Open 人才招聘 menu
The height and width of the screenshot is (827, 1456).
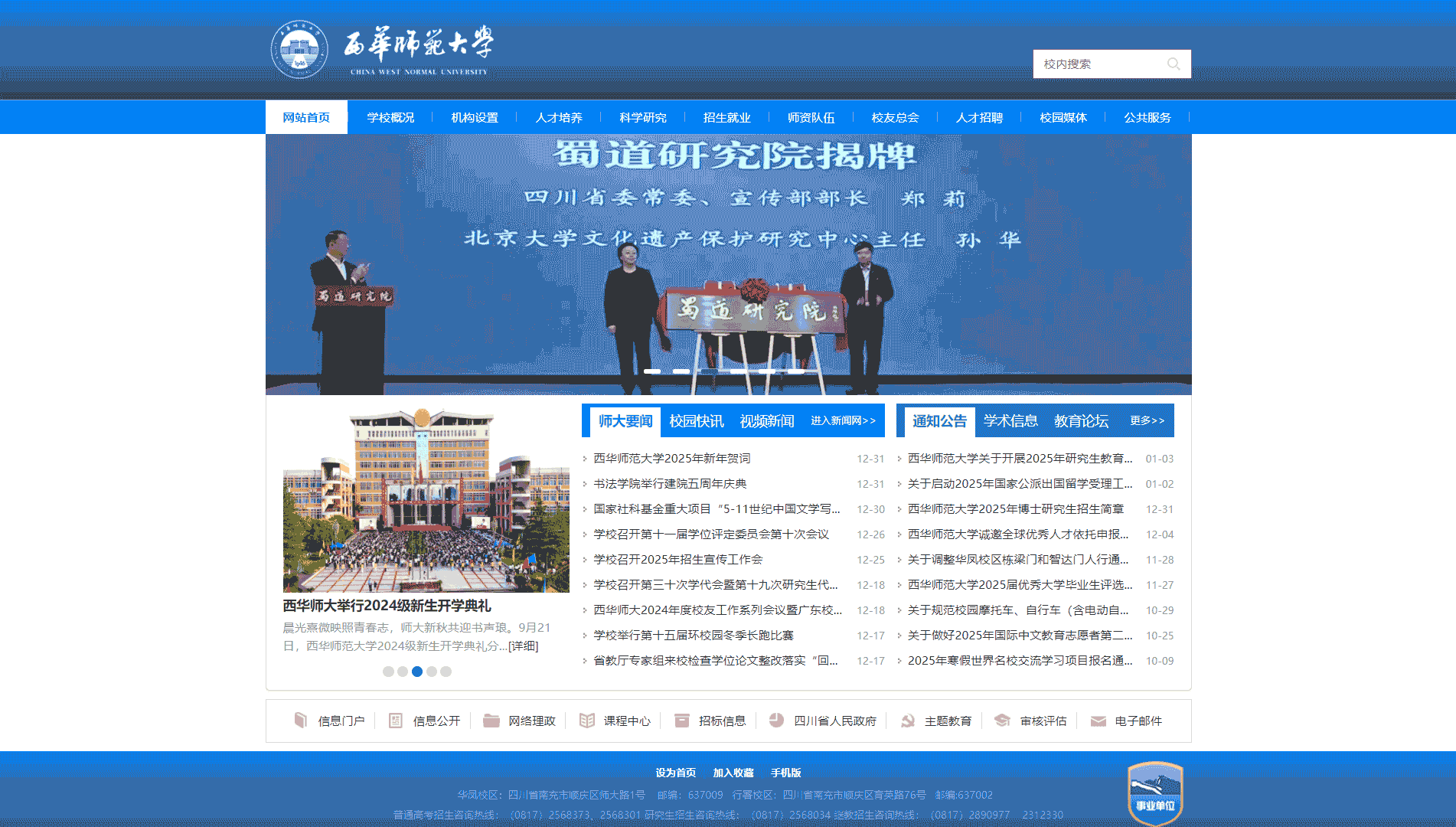click(979, 117)
